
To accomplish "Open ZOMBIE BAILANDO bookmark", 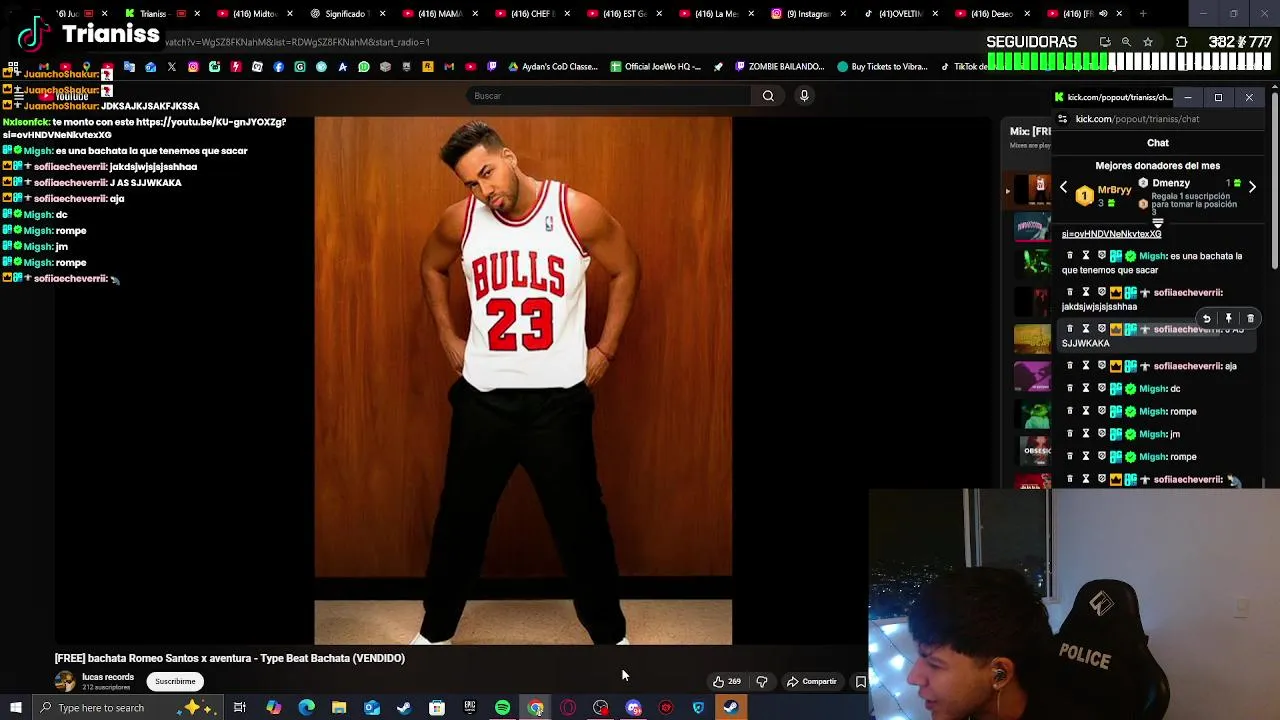I will point(779,67).
